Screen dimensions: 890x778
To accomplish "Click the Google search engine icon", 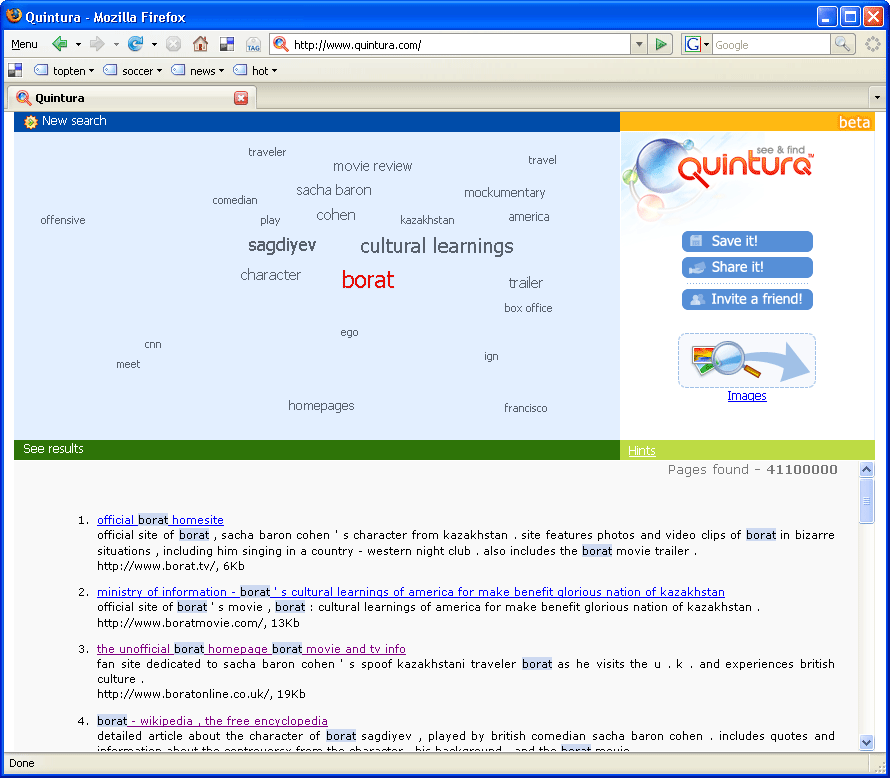I will 692,44.
